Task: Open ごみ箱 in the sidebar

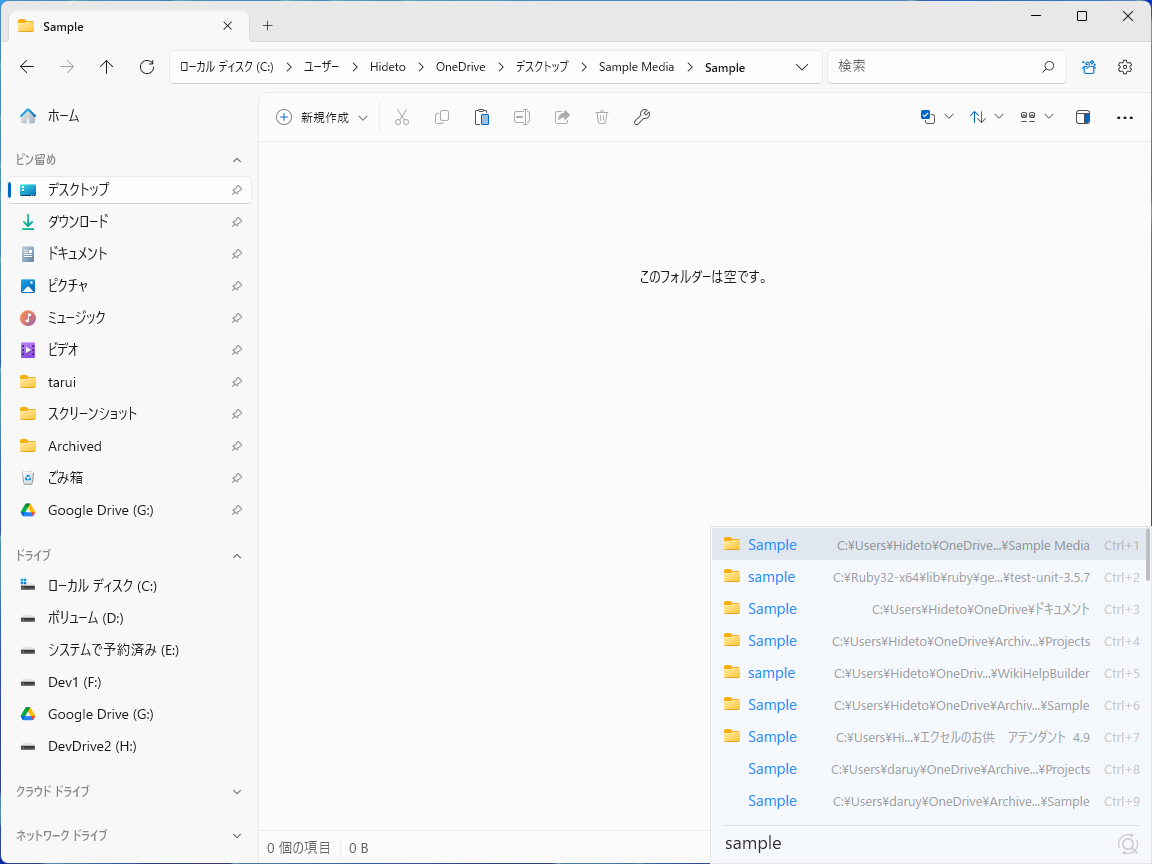Action: [129, 478]
